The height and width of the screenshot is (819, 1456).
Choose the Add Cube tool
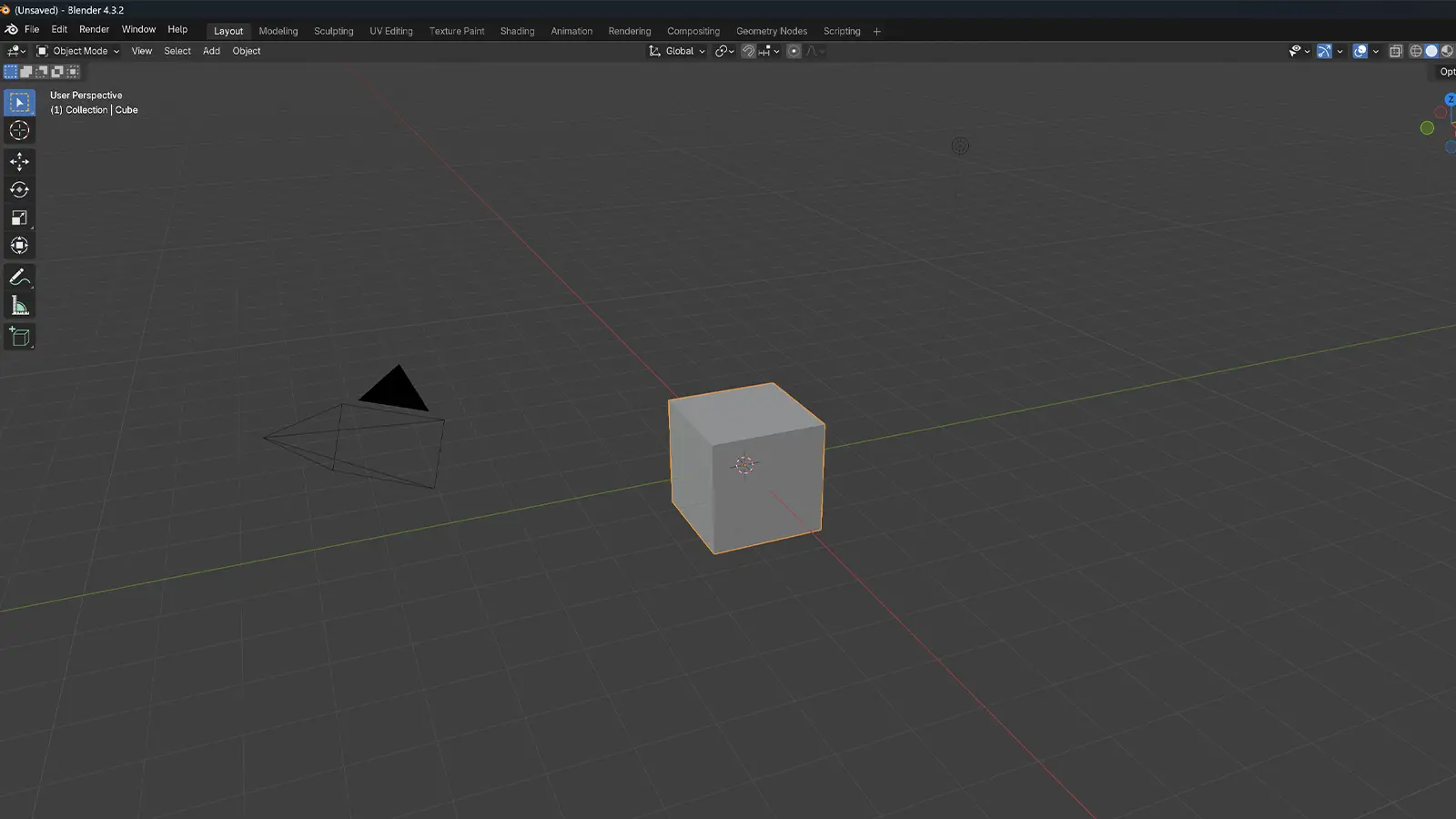click(19, 338)
